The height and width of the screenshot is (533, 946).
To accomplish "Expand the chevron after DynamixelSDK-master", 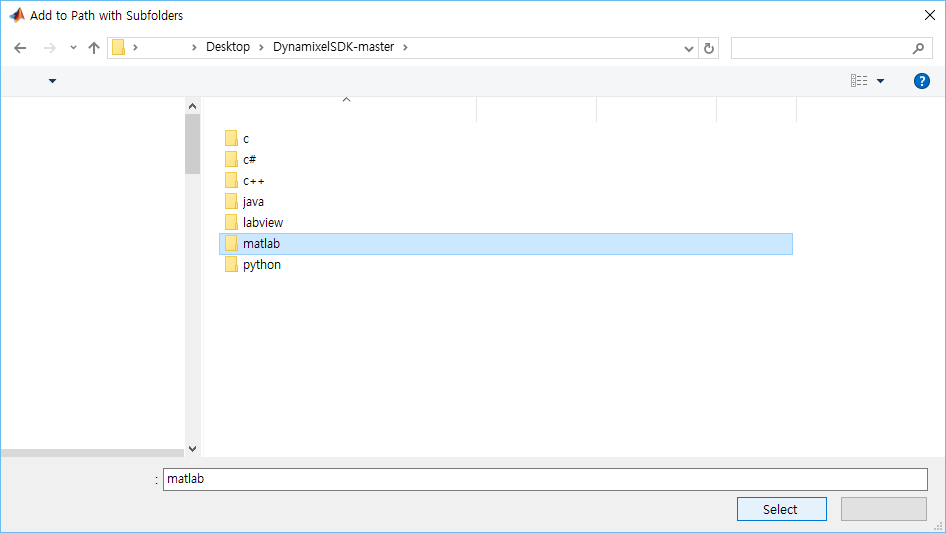I will [405, 47].
